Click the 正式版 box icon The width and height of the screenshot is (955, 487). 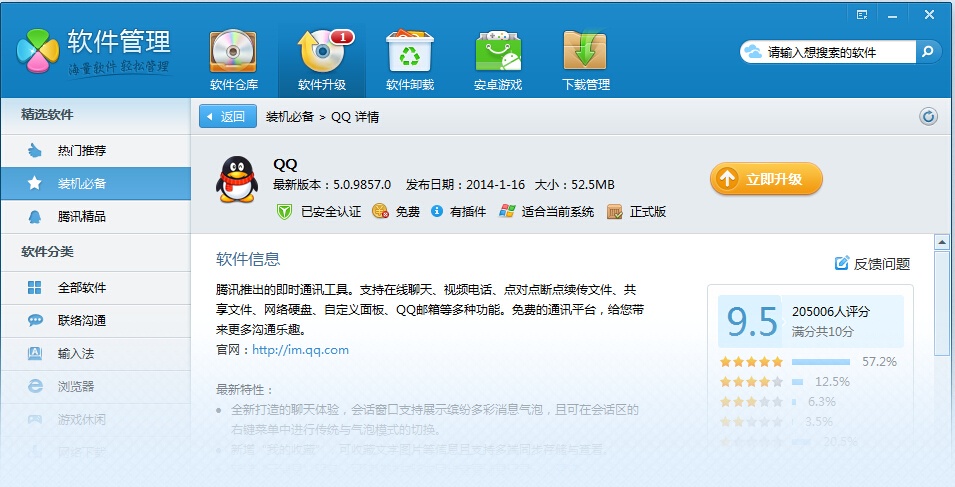(x=615, y=212)
